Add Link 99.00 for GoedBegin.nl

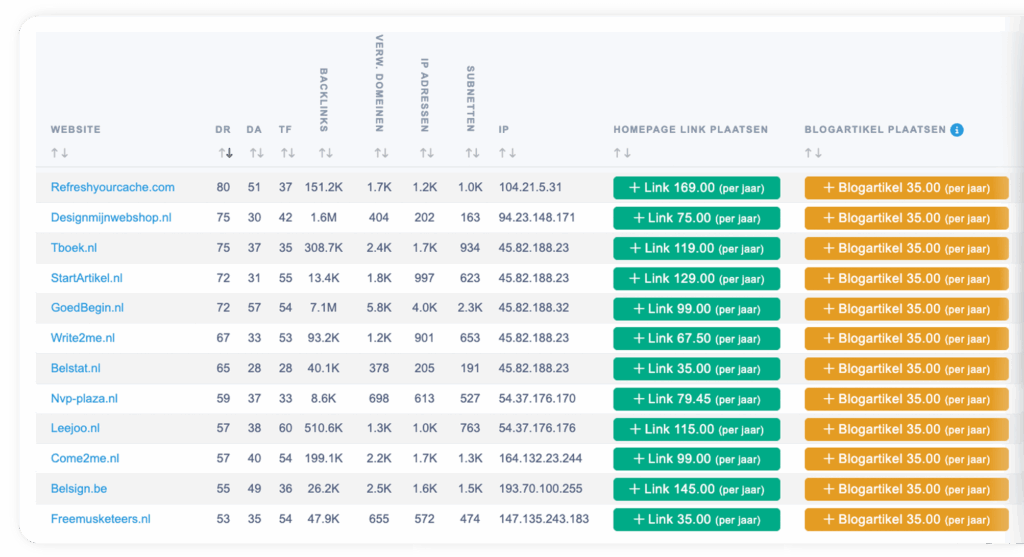696,309
